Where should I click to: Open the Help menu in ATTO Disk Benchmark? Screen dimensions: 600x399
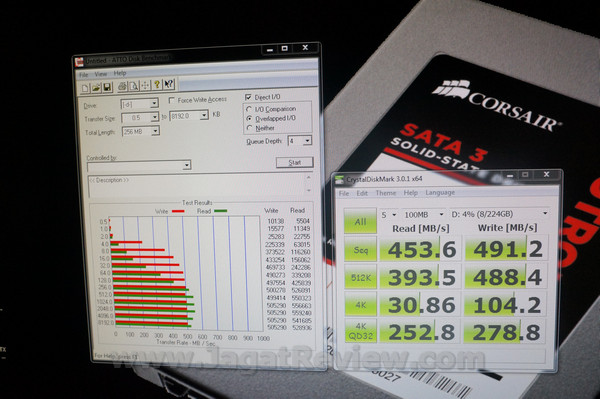pos(120,73)
